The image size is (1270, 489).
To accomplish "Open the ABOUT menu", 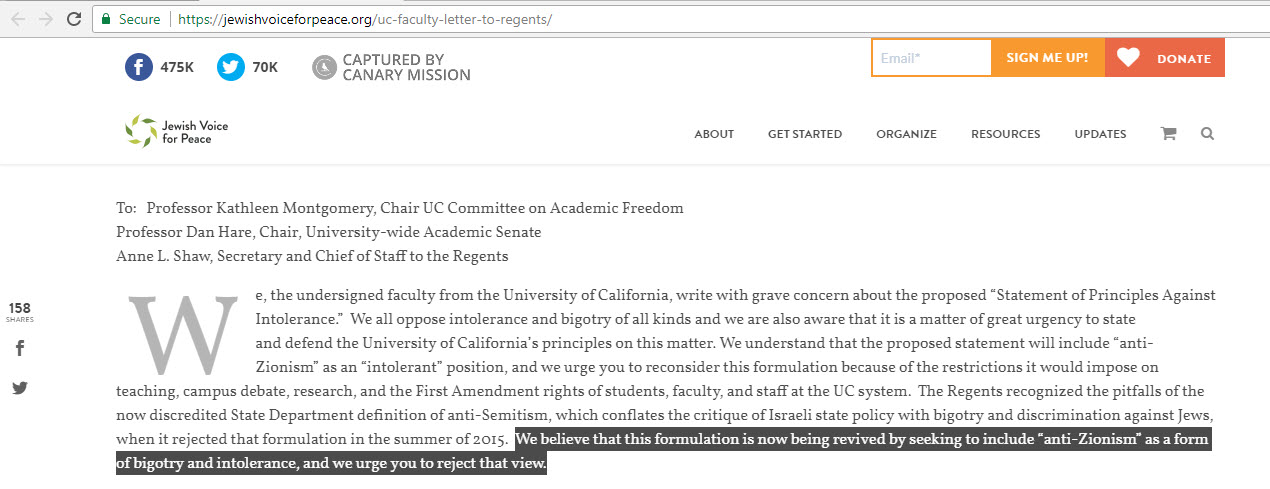I will point(714,134).
